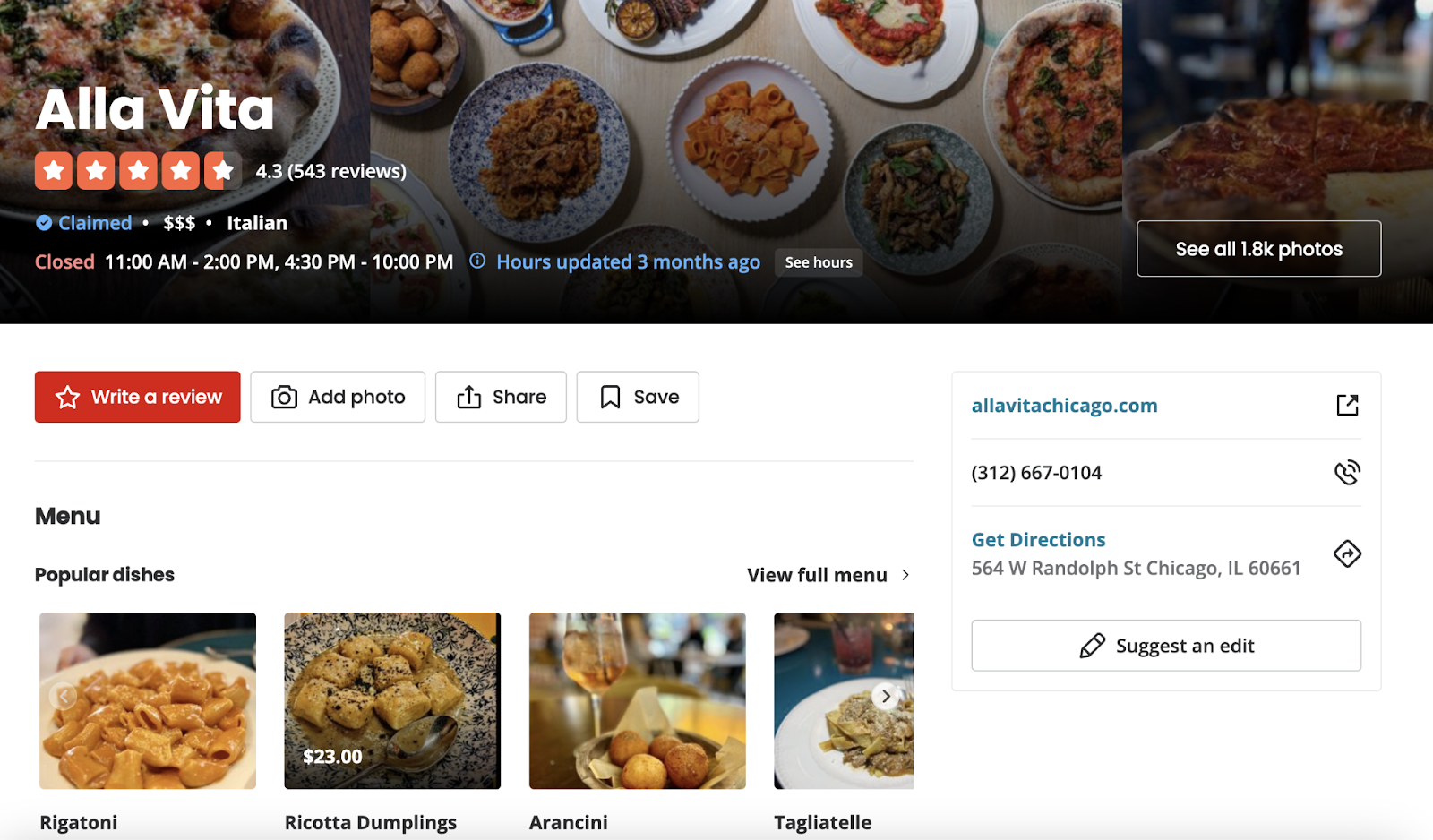Click Get Directions for 564 W Randolph St
This screenshot has width=1433, height=840.
[1037, 539]
